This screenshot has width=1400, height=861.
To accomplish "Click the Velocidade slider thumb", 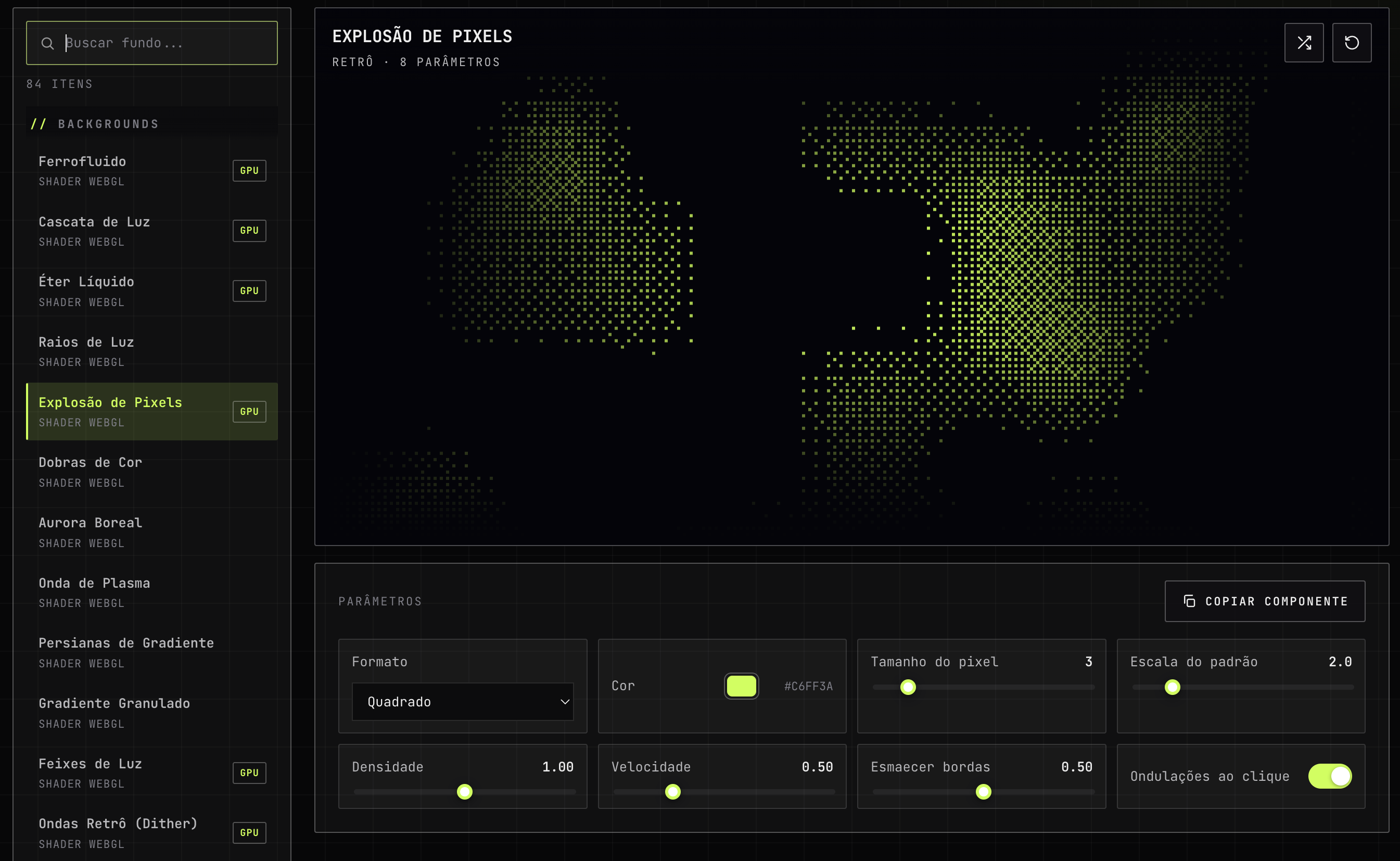I will click(x=673, y=792).
